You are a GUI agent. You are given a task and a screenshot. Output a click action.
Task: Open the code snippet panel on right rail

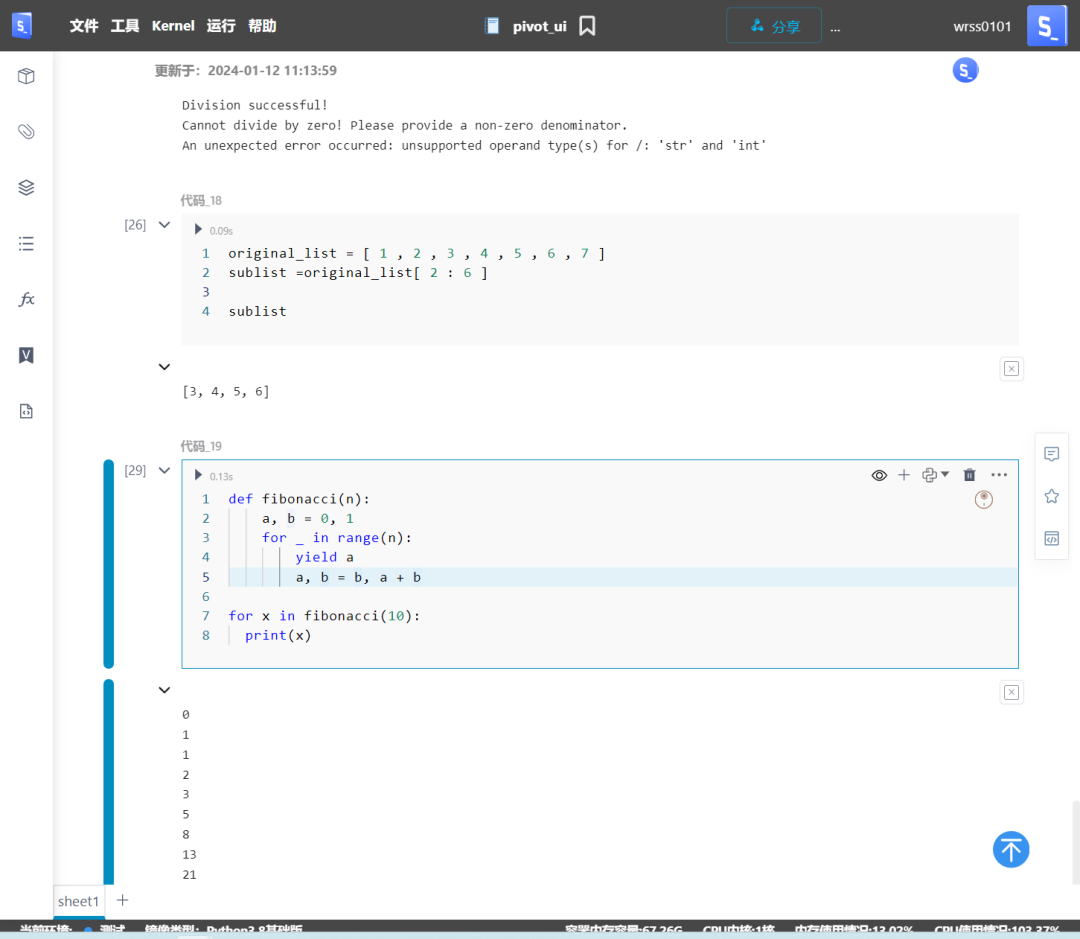click(1051, 539)
